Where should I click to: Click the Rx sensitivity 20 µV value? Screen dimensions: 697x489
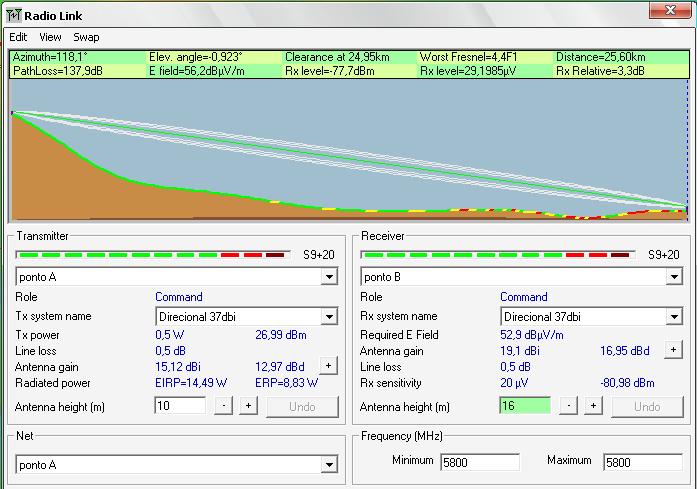514,383
